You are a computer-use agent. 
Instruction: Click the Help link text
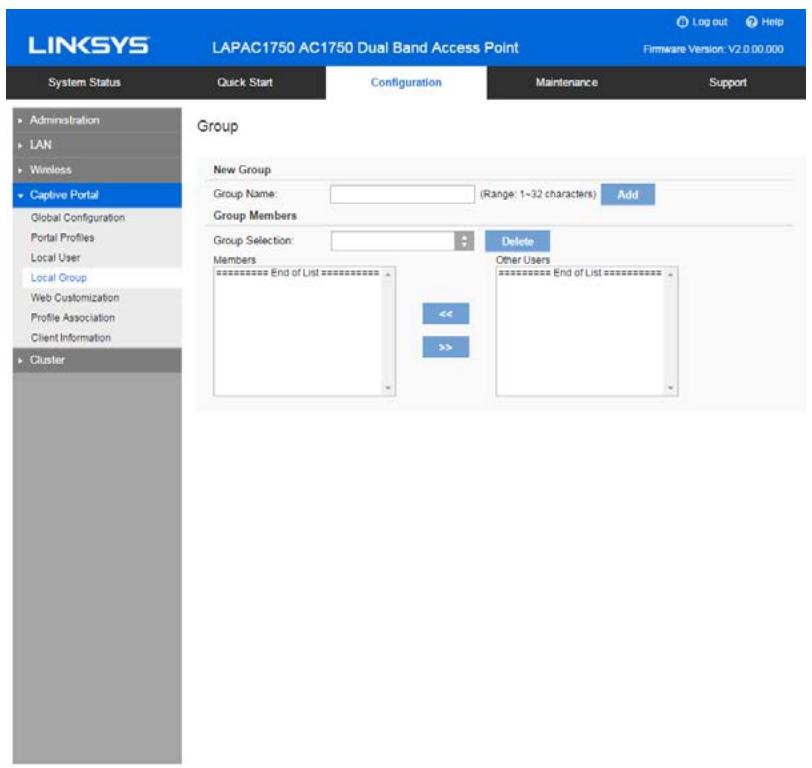[x=772, y=22]
